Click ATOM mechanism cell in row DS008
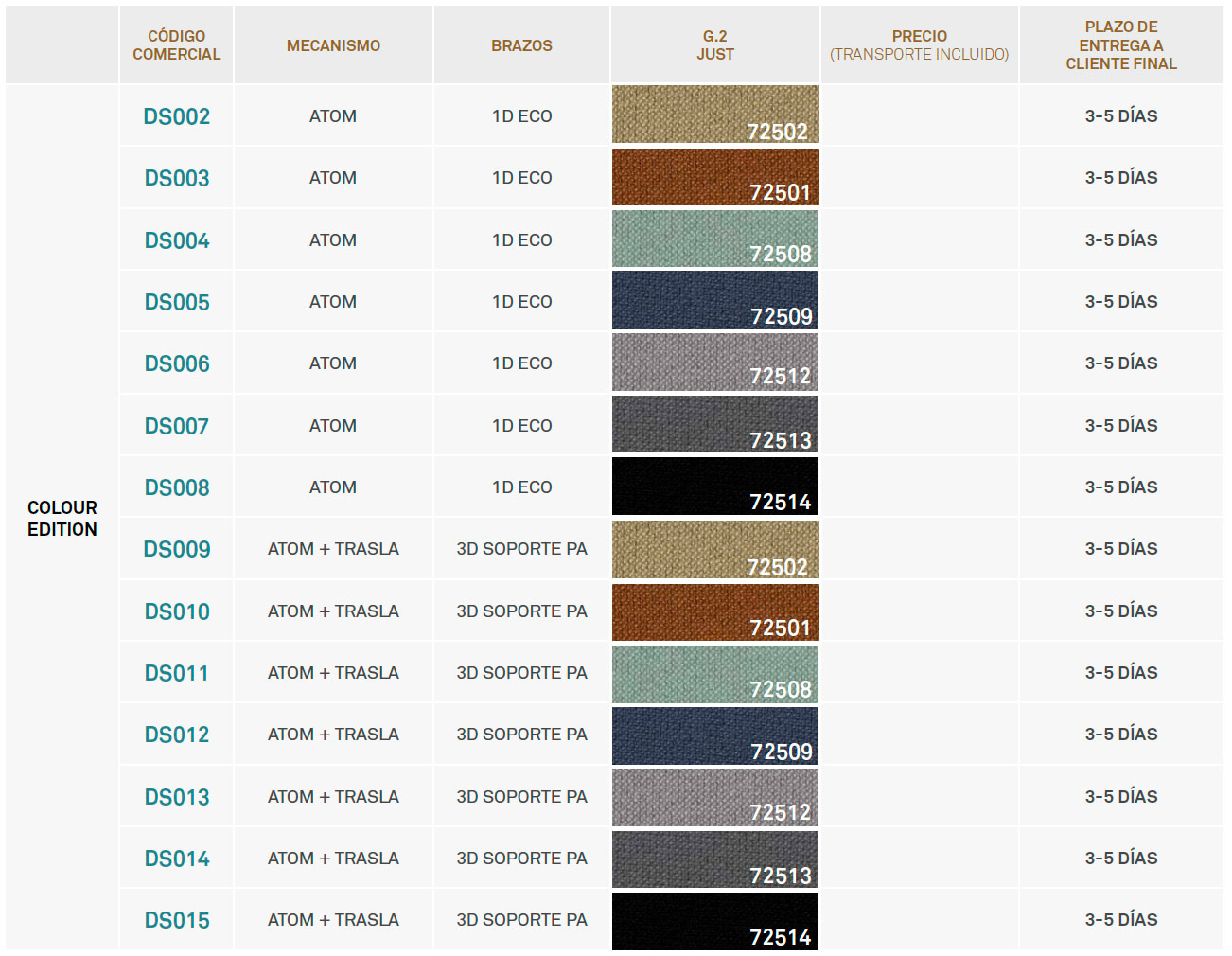Screen dimensions: 1232x956 [x=333, y=487]
